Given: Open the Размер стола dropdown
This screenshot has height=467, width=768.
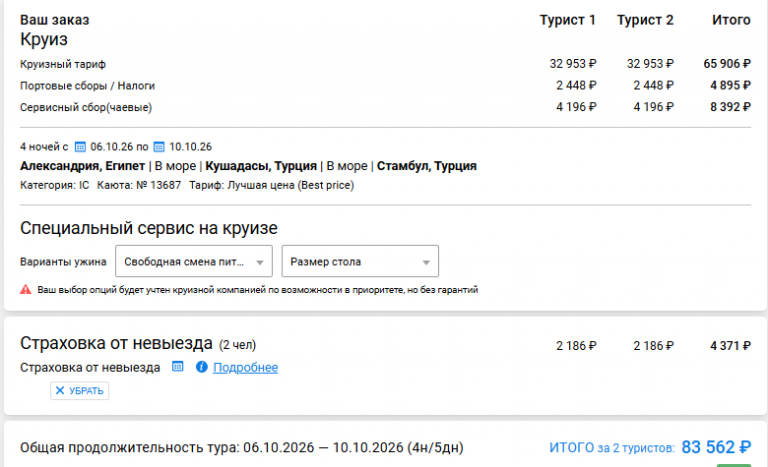Looking at the screenshot, I should [360, 261].
